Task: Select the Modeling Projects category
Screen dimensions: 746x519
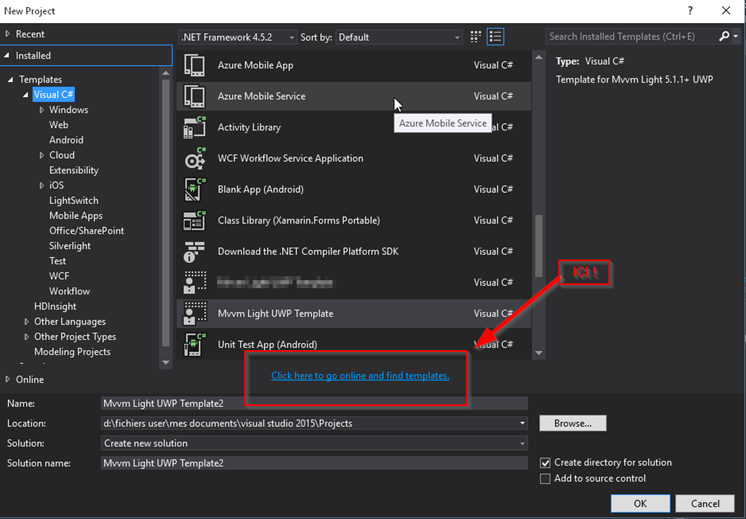Action: tap(72, 352)
